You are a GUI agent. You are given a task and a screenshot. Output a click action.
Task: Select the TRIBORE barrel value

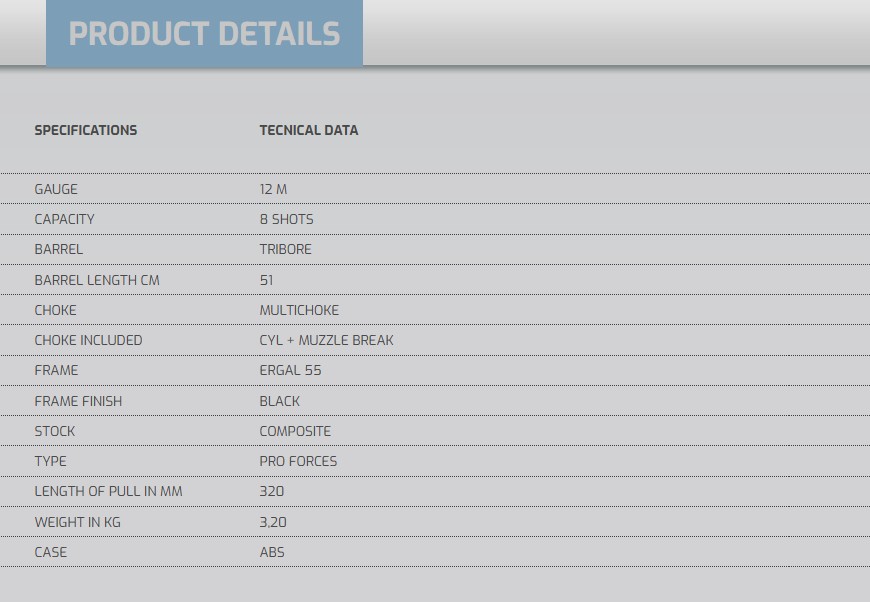(x=286, y=249)
